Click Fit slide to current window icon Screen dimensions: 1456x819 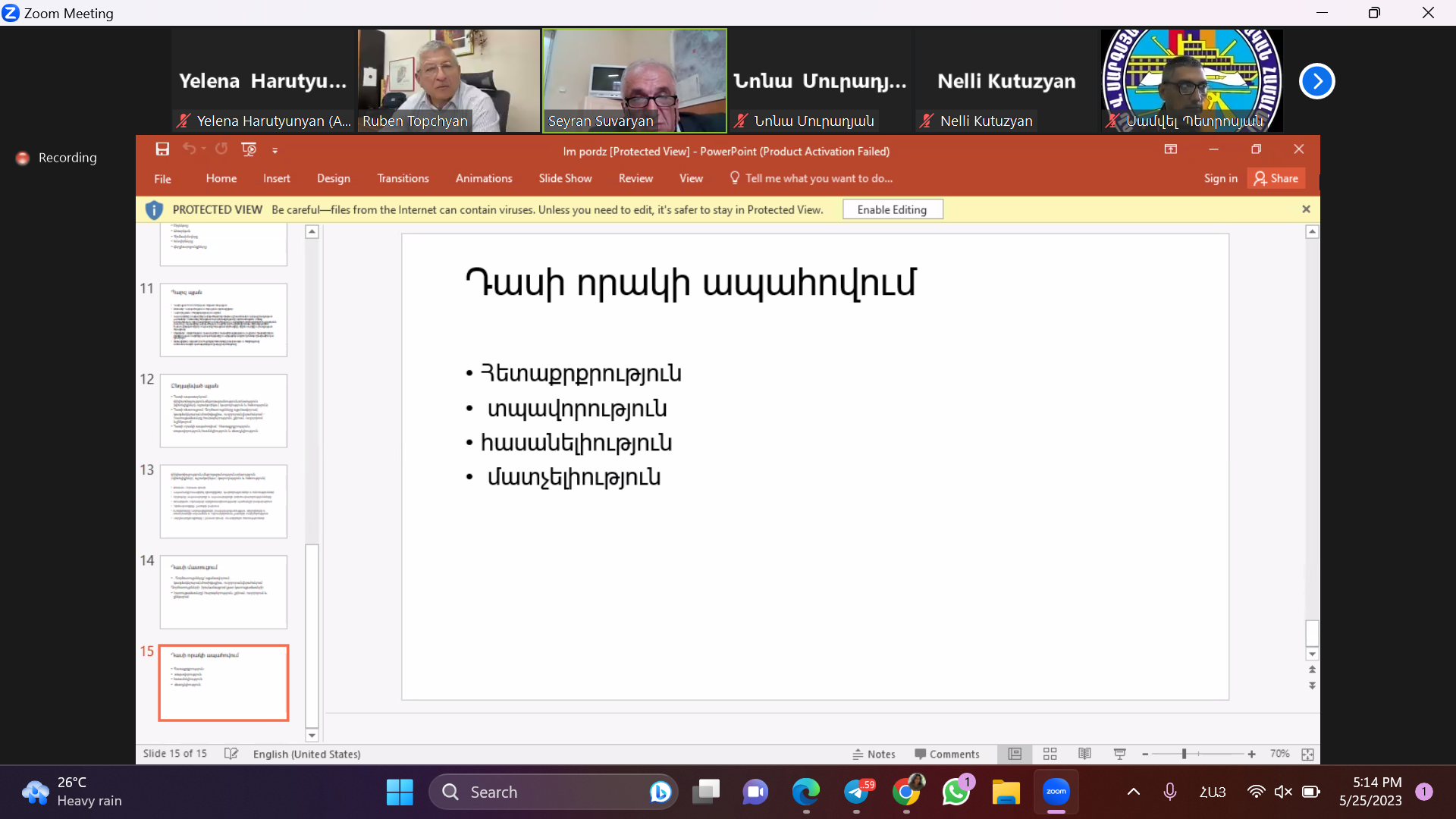[x=1307, y=754]
